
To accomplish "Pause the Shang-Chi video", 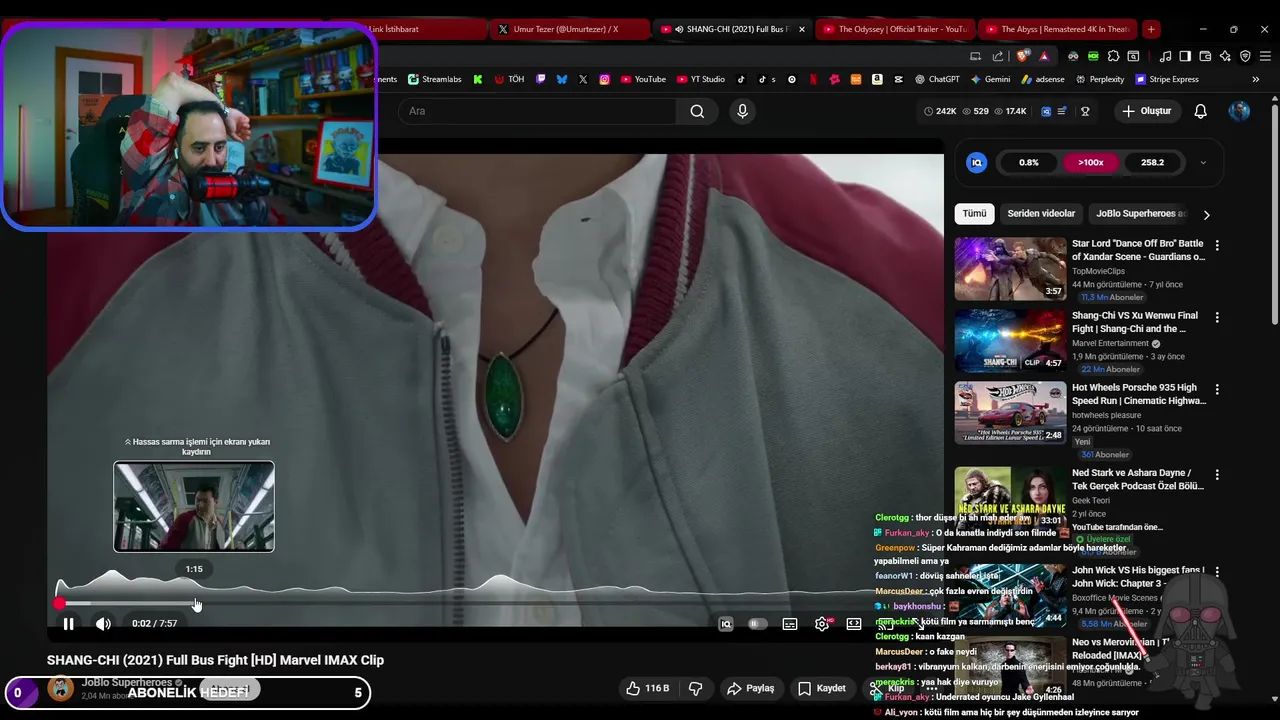I will (x=68, y=624).
